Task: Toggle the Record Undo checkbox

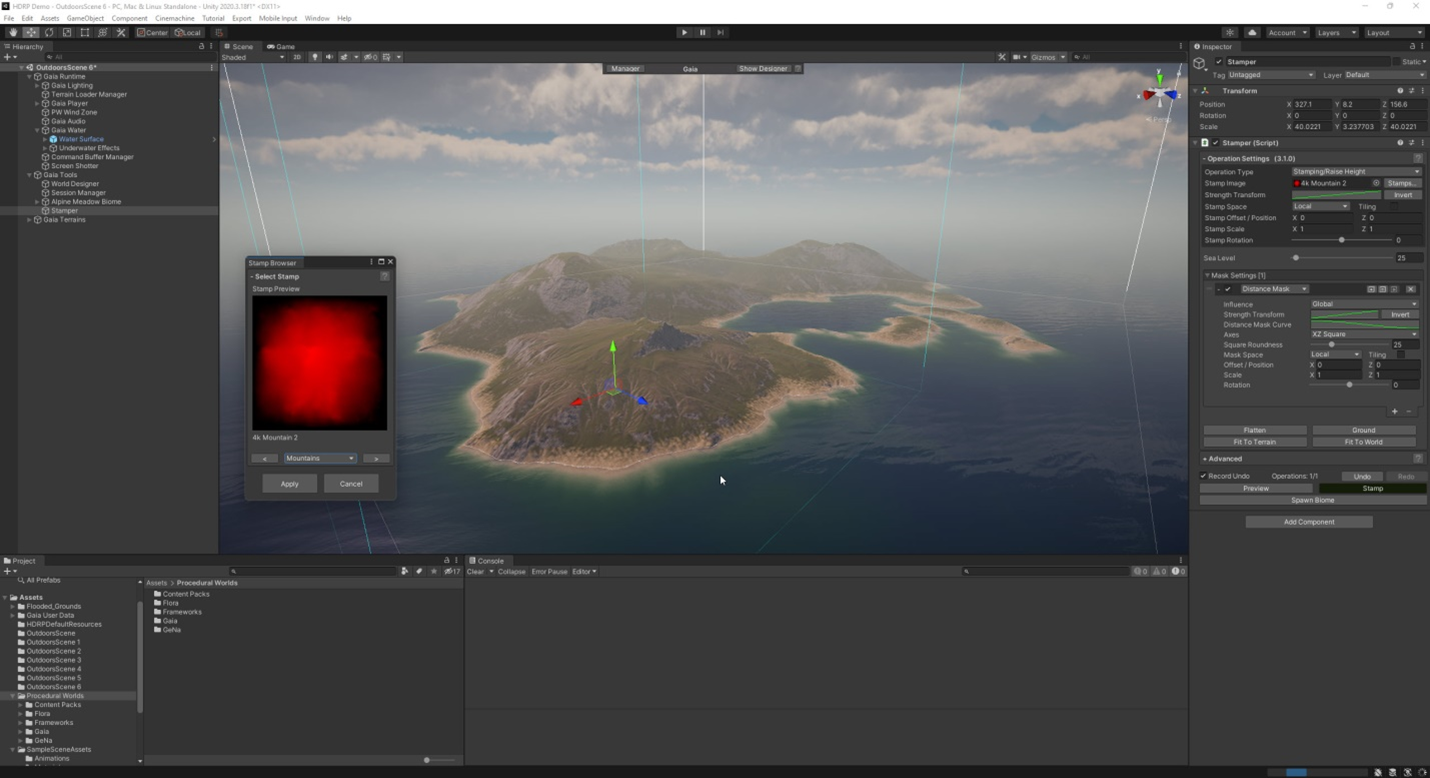Action: pyautogui.click(x=1204, y=476)
